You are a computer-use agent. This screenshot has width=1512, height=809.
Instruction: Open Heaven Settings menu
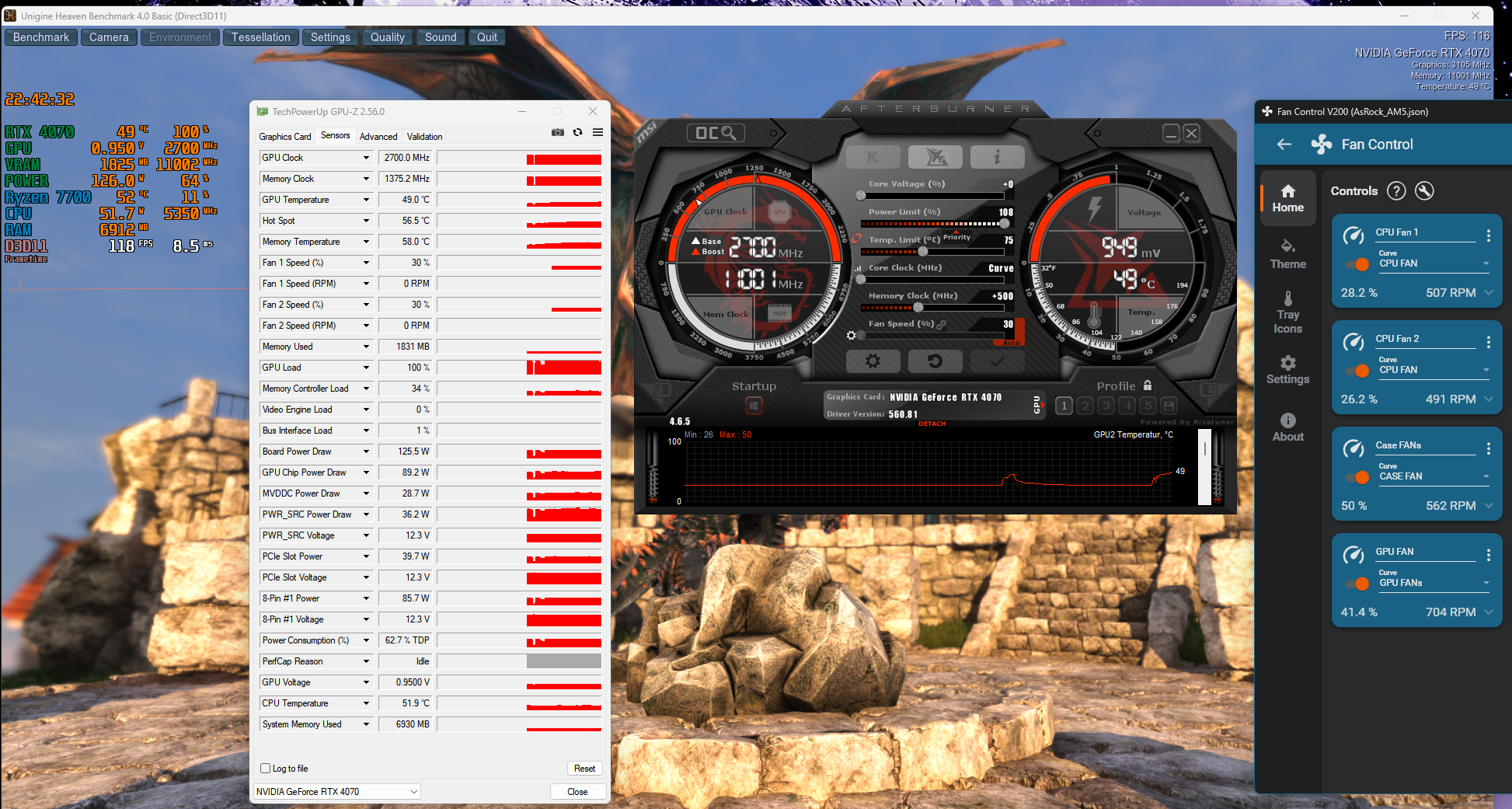[x=330, y=37]
